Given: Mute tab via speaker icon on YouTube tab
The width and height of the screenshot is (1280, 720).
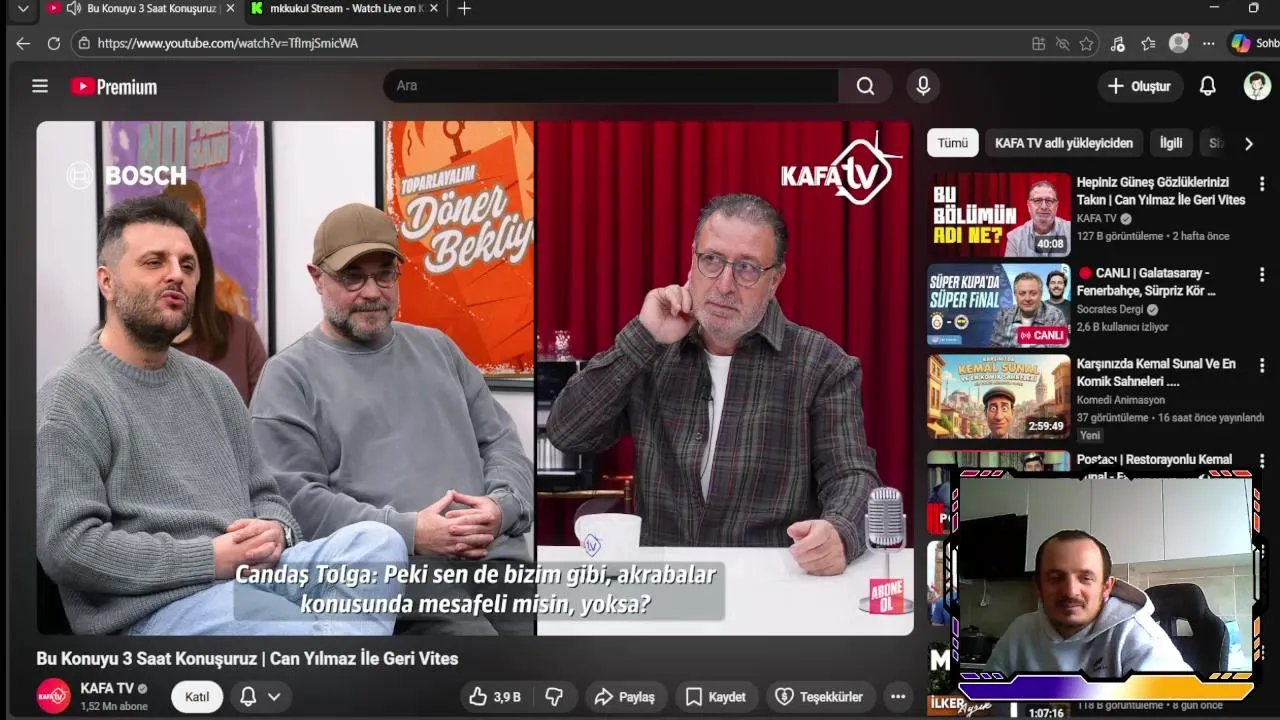Looking at the screenshot, I should pyautogui.click(x=73, y=8).
